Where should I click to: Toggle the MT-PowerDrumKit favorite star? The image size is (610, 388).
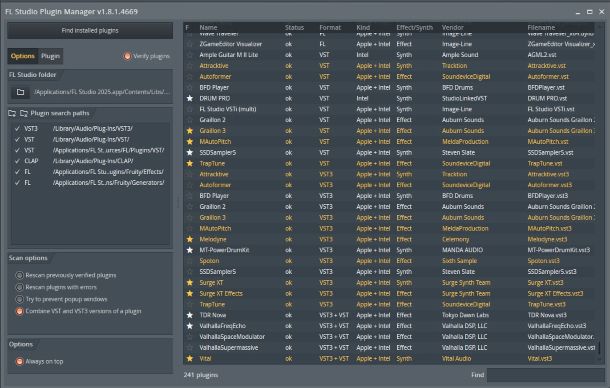tap(190, 250)
